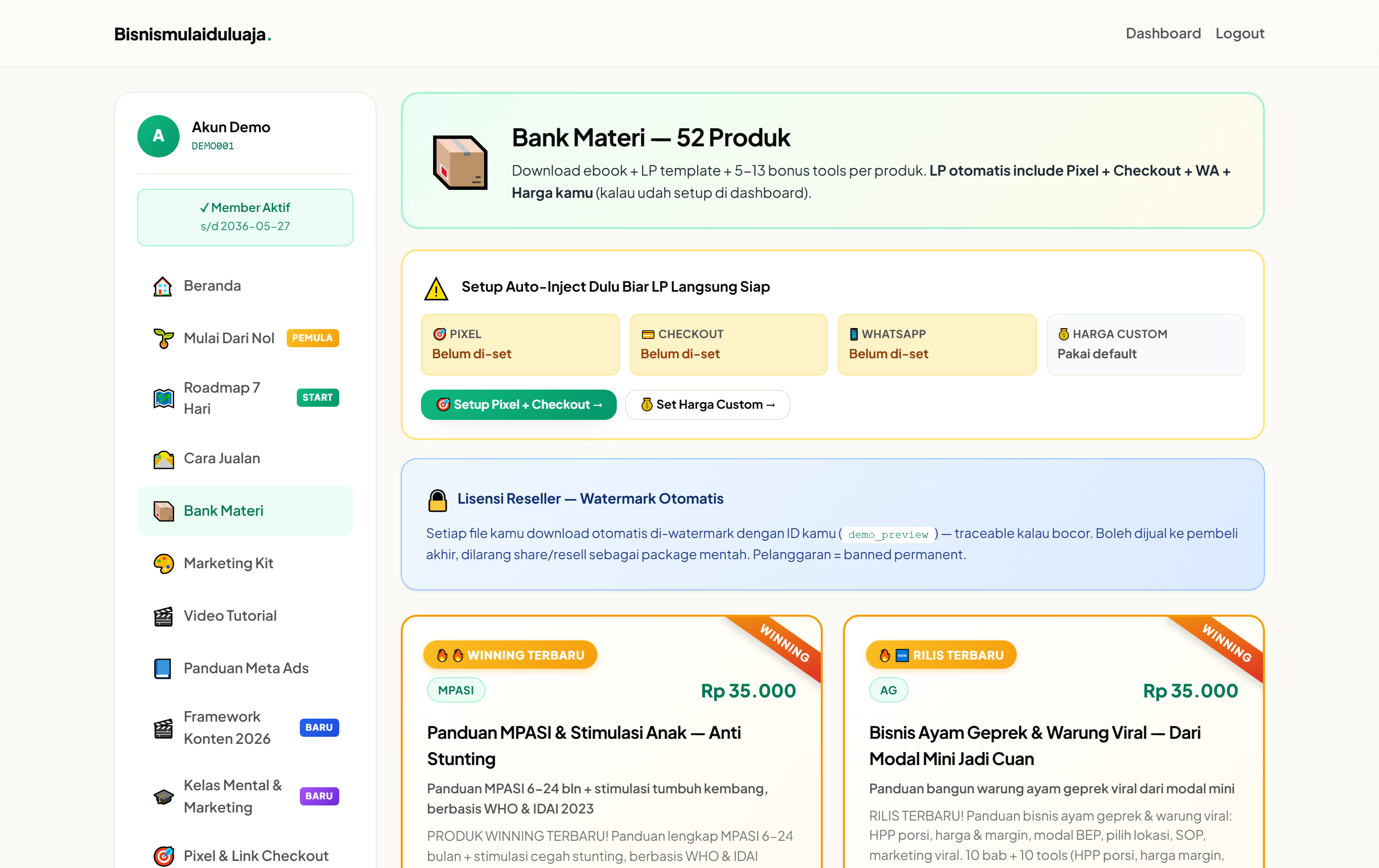The width and height of the screenshot is (1379, 868).
Task: Click the CHECKOUT Belum di-set status card
Action: tap(728, 344)
